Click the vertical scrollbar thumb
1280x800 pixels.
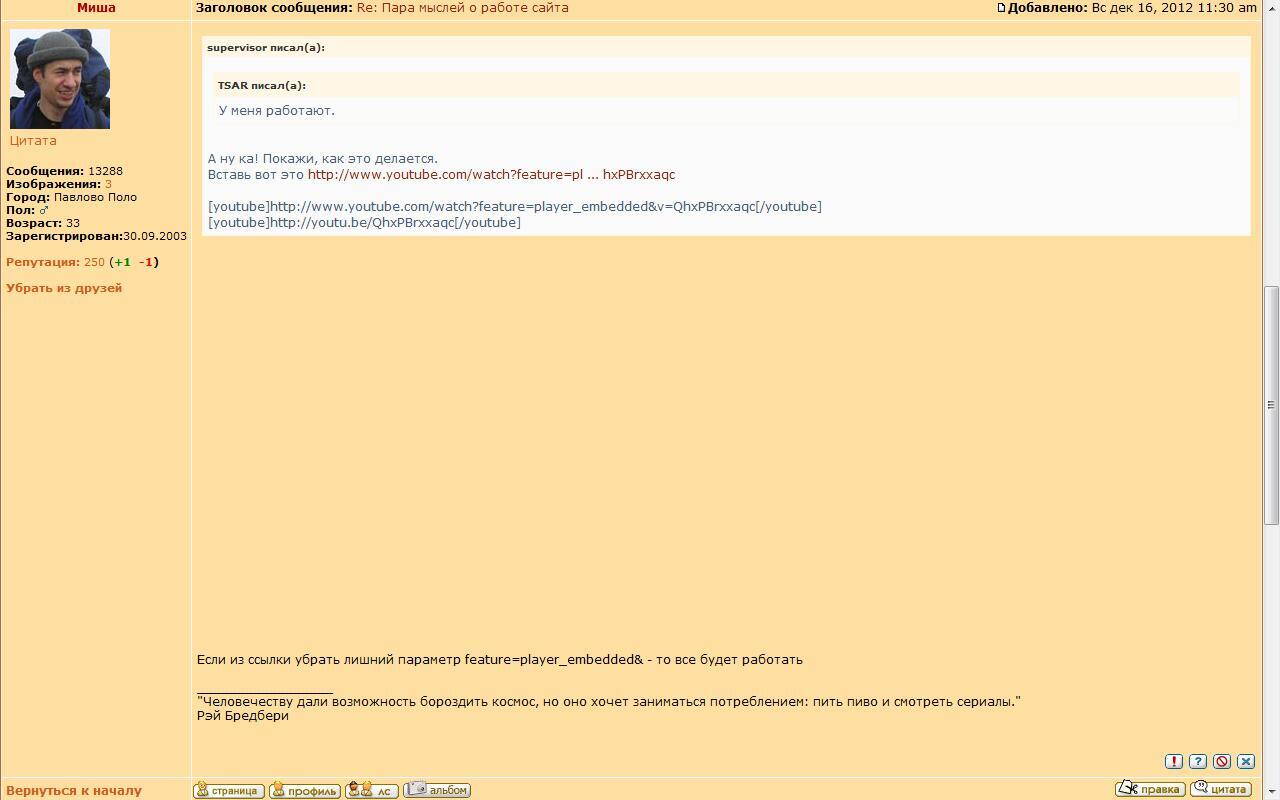(x=1271, y=405)
